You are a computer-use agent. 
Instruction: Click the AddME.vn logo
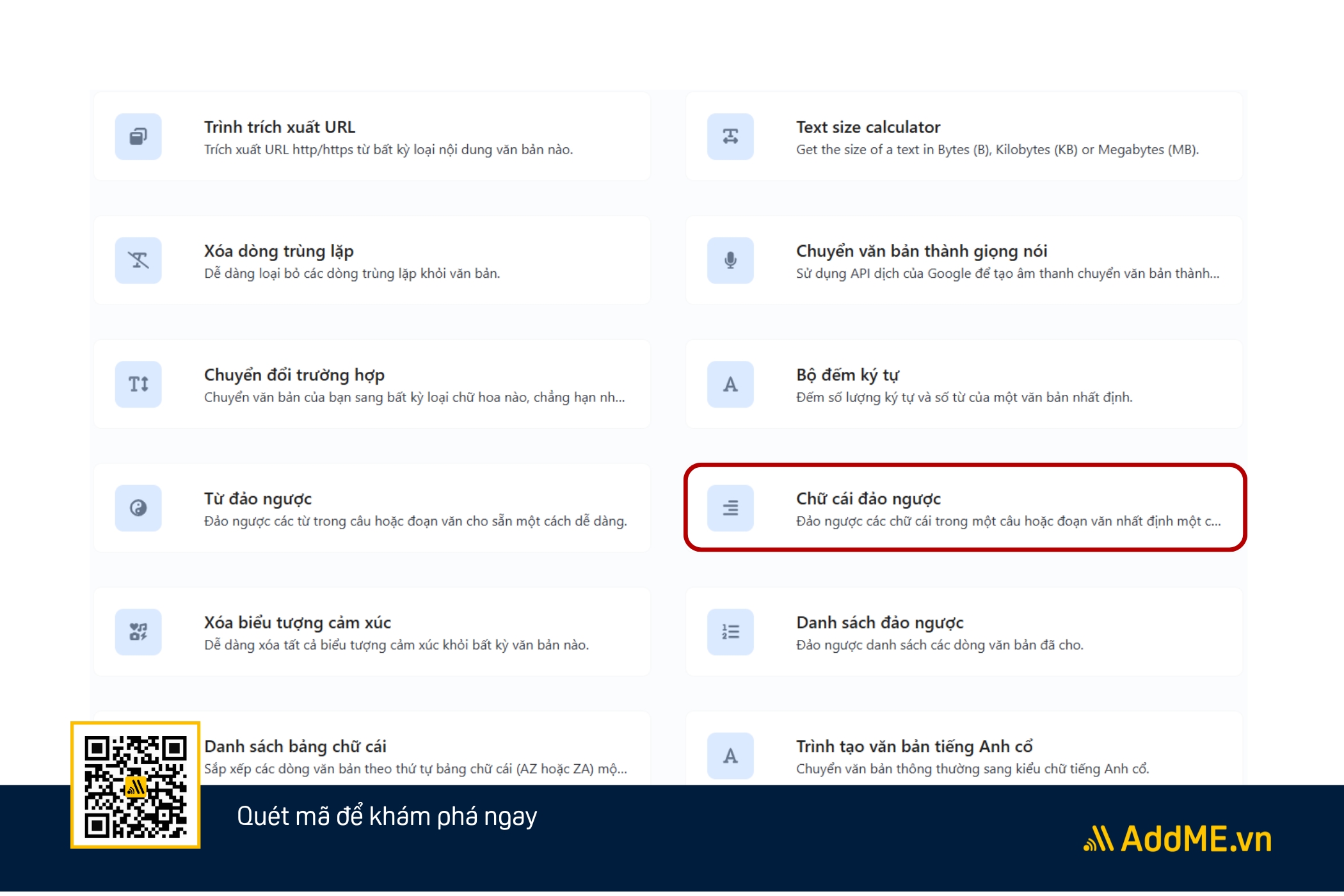coord(1177,838)
